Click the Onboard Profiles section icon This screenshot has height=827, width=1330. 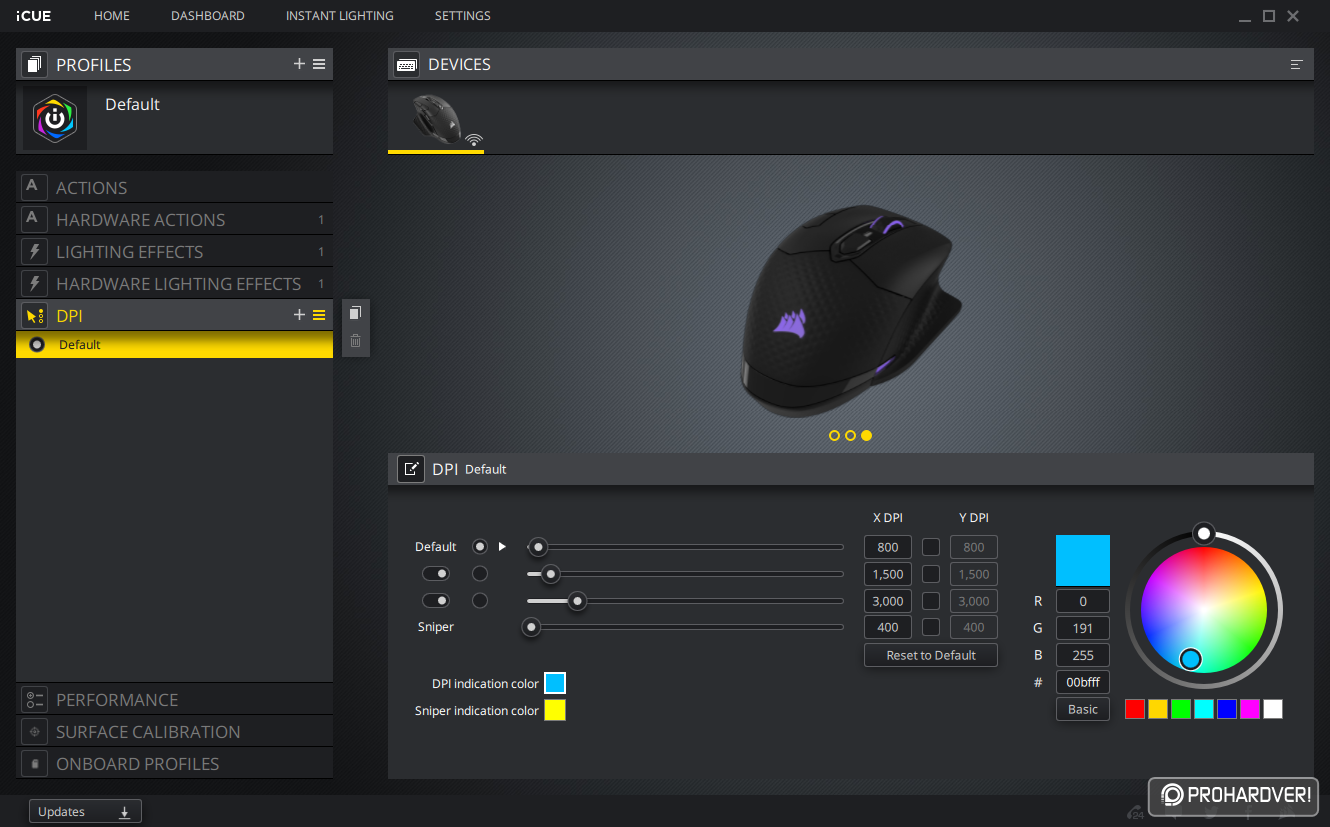34,763
